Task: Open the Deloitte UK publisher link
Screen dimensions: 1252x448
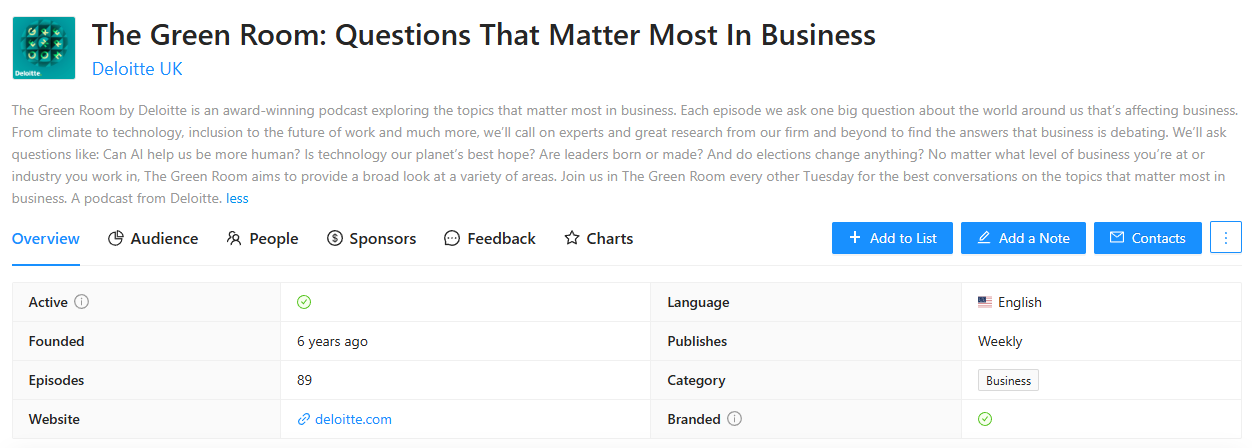Action: pyautogui.click(x=137, y=69)
